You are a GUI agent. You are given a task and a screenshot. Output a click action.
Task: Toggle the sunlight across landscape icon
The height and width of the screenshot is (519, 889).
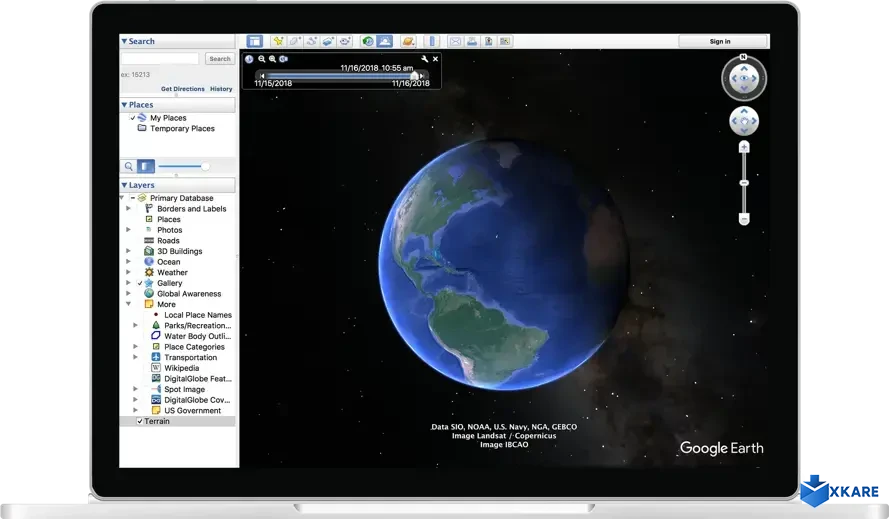click(385, 41)
